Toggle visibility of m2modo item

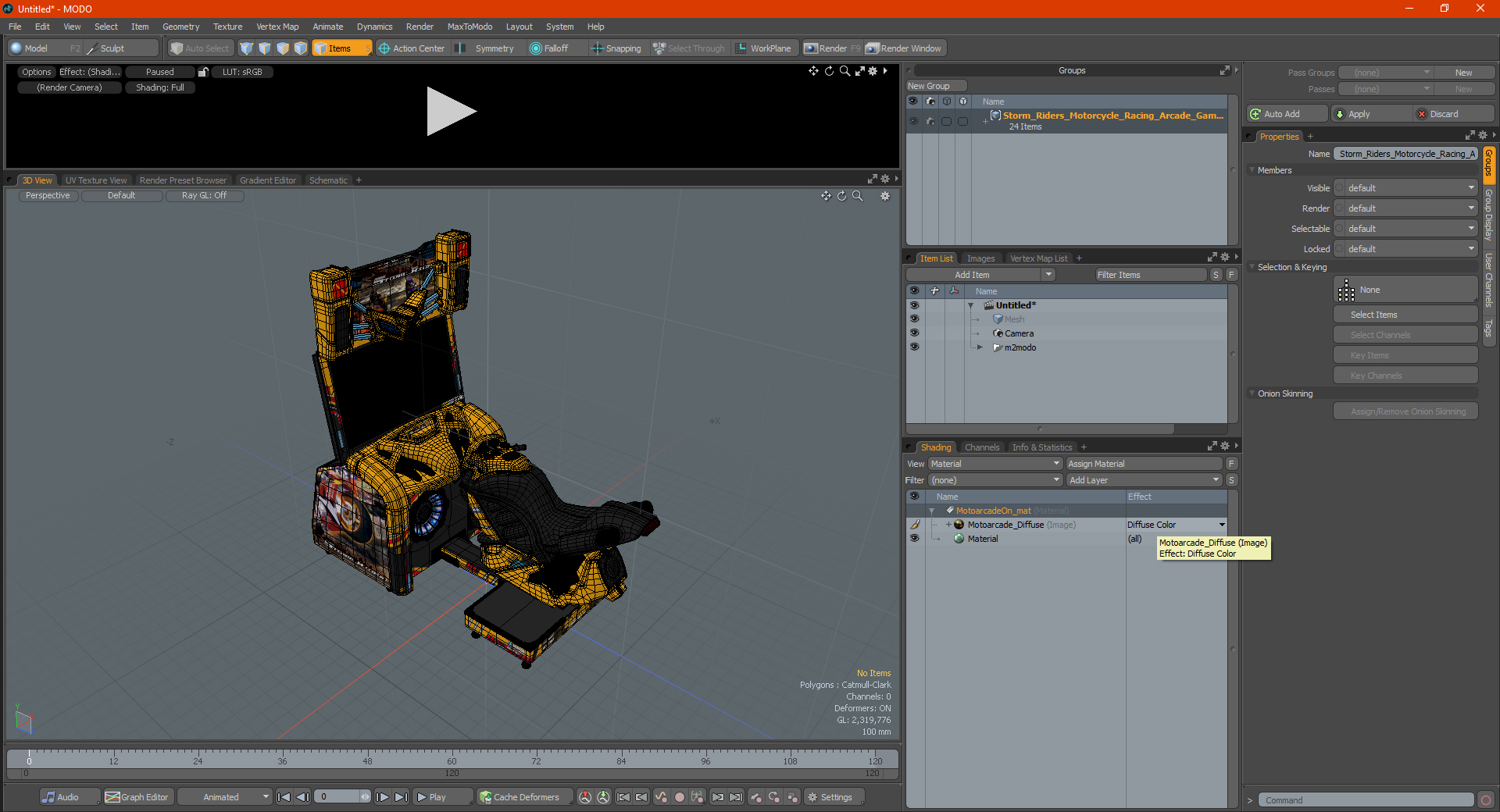coord(914,347)
